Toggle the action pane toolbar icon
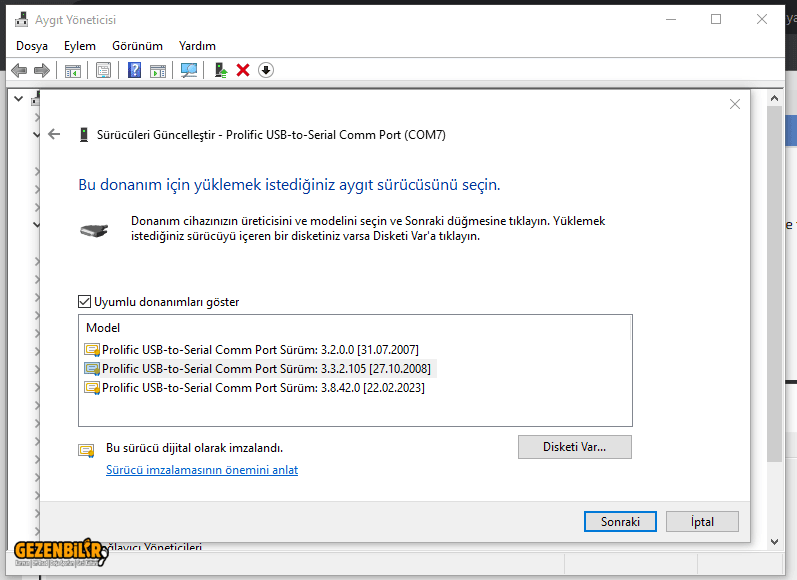The image size is (797, 580). point(158,71)
